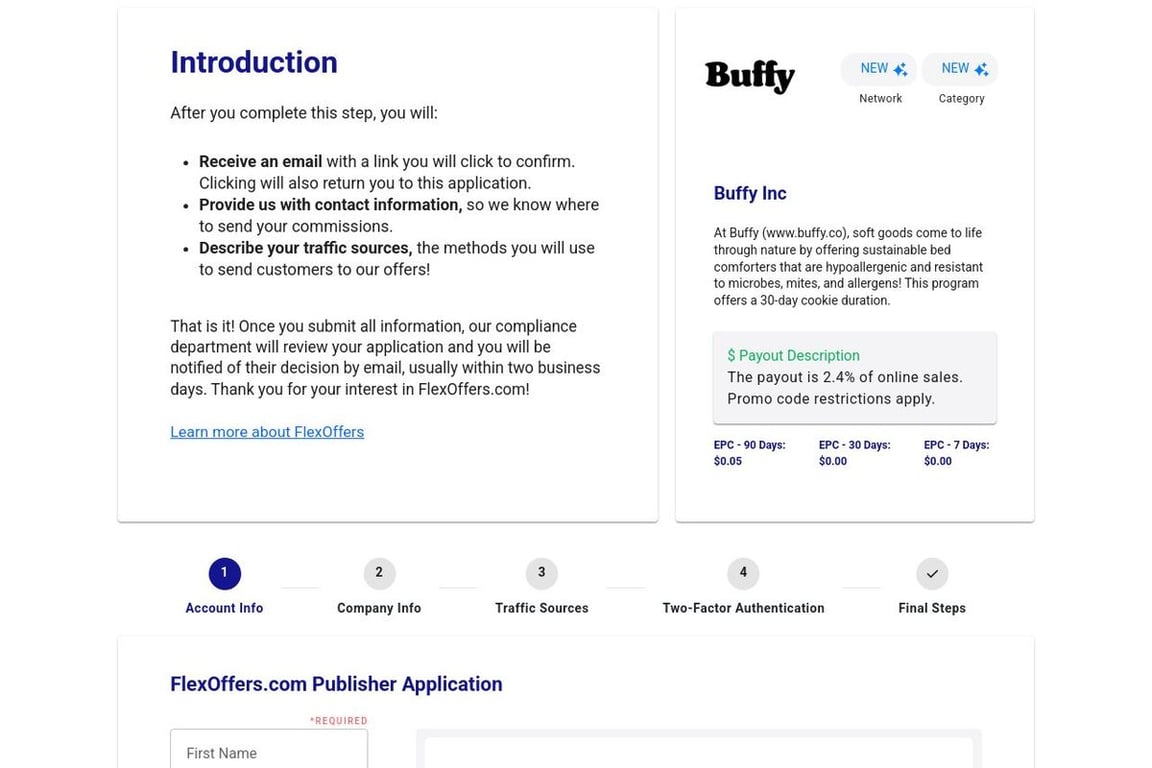
Task: Click the 'Provide us with contact information' bullet
Action: coord(331,205)
